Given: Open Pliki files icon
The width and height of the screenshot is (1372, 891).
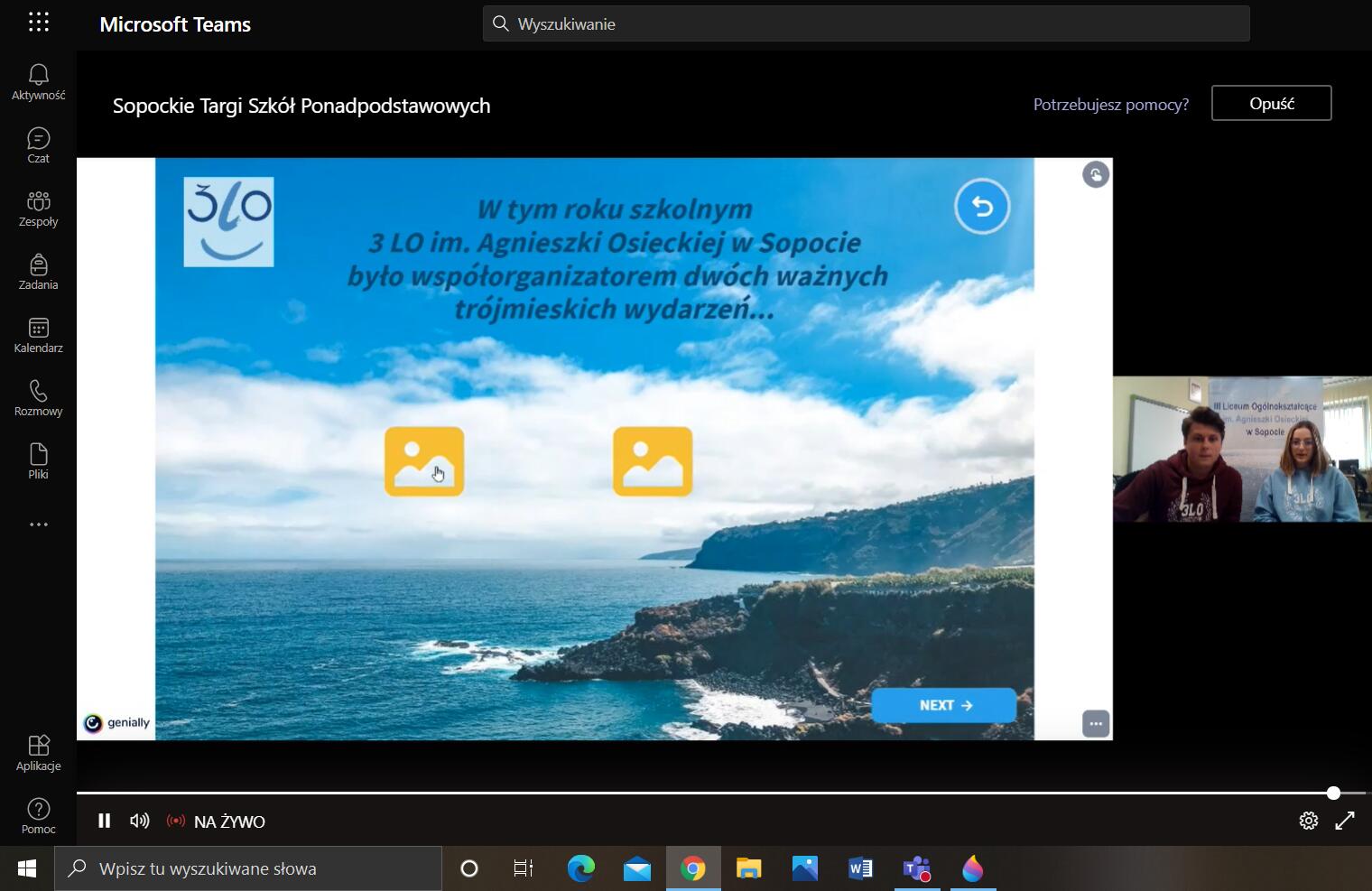Looking at the screenshot, I should point(38,460).
